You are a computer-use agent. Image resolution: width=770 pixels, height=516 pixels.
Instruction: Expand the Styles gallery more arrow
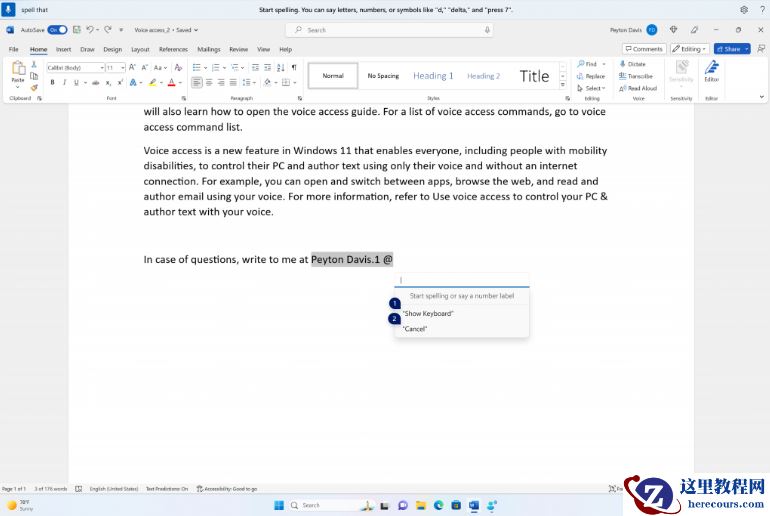pyautogui.click(x=563, y=85)
